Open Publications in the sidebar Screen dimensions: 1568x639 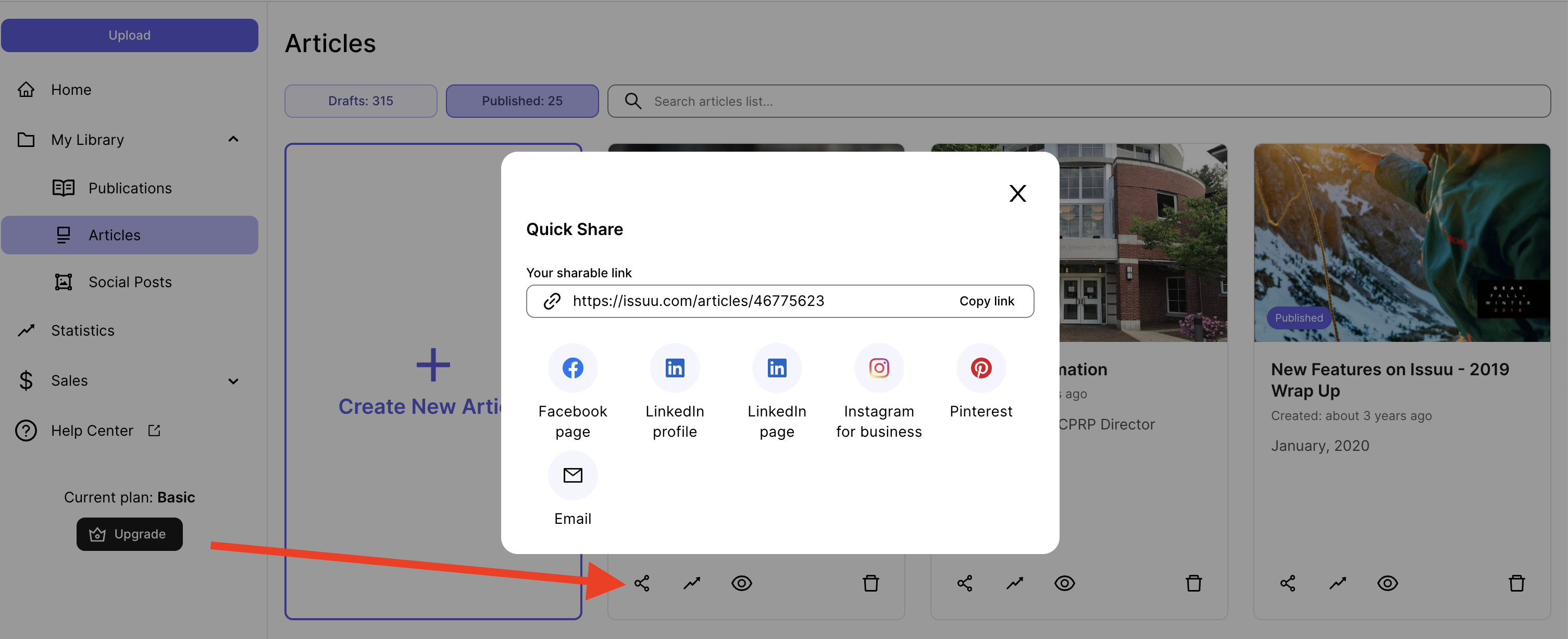(130, 188)
